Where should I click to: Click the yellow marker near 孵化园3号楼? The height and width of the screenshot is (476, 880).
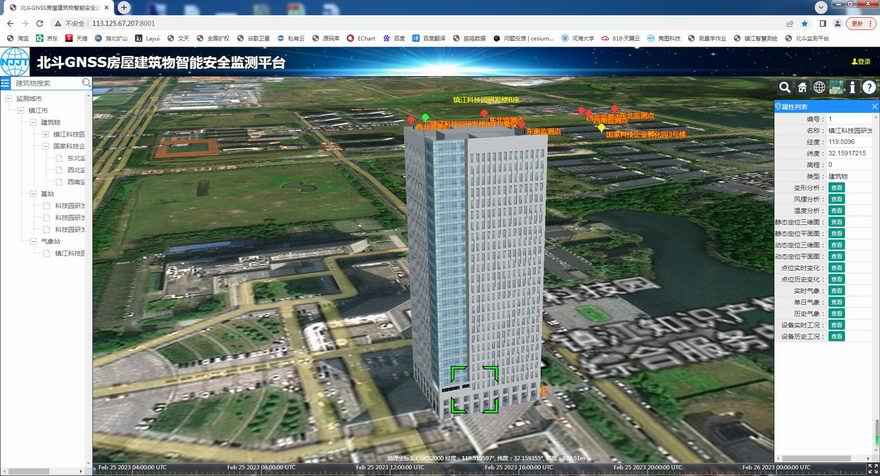(x=601, y=128)
